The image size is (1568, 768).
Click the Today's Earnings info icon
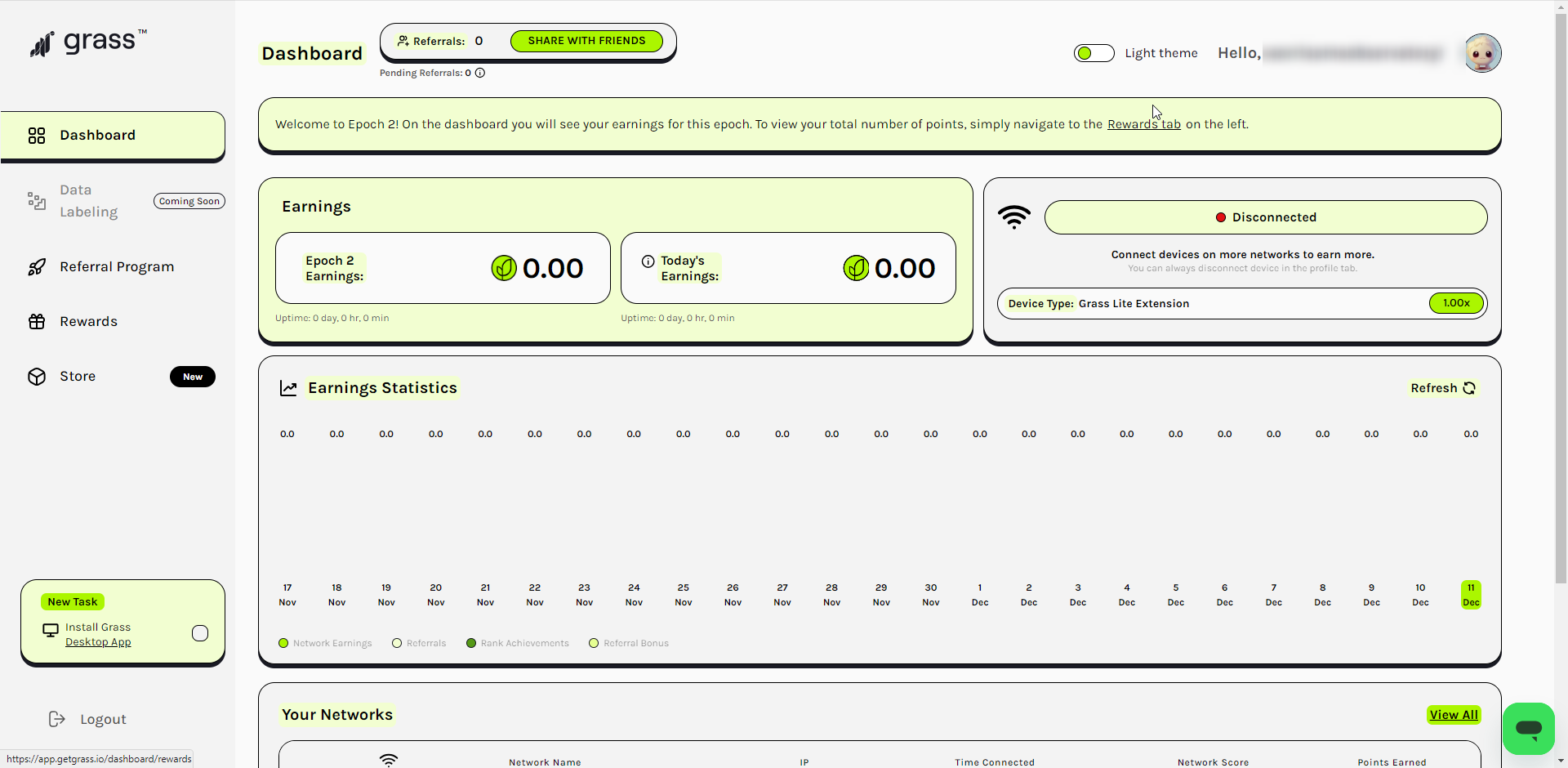coord(648,261)
